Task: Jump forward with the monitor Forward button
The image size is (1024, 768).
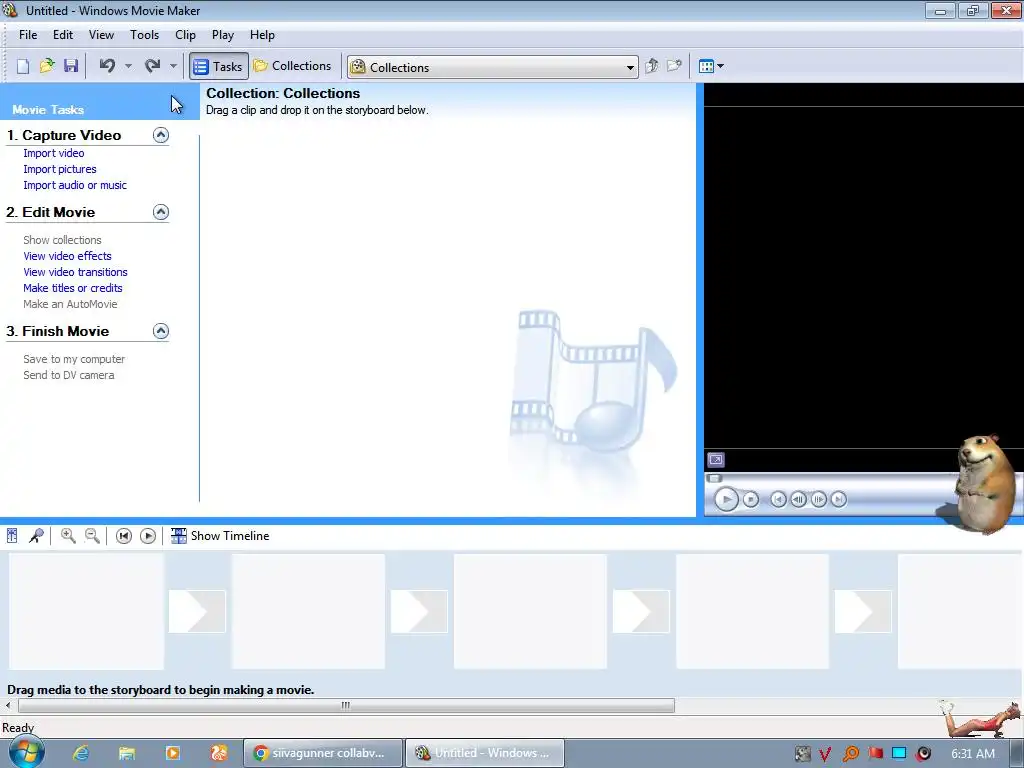Action: point(839,500)
